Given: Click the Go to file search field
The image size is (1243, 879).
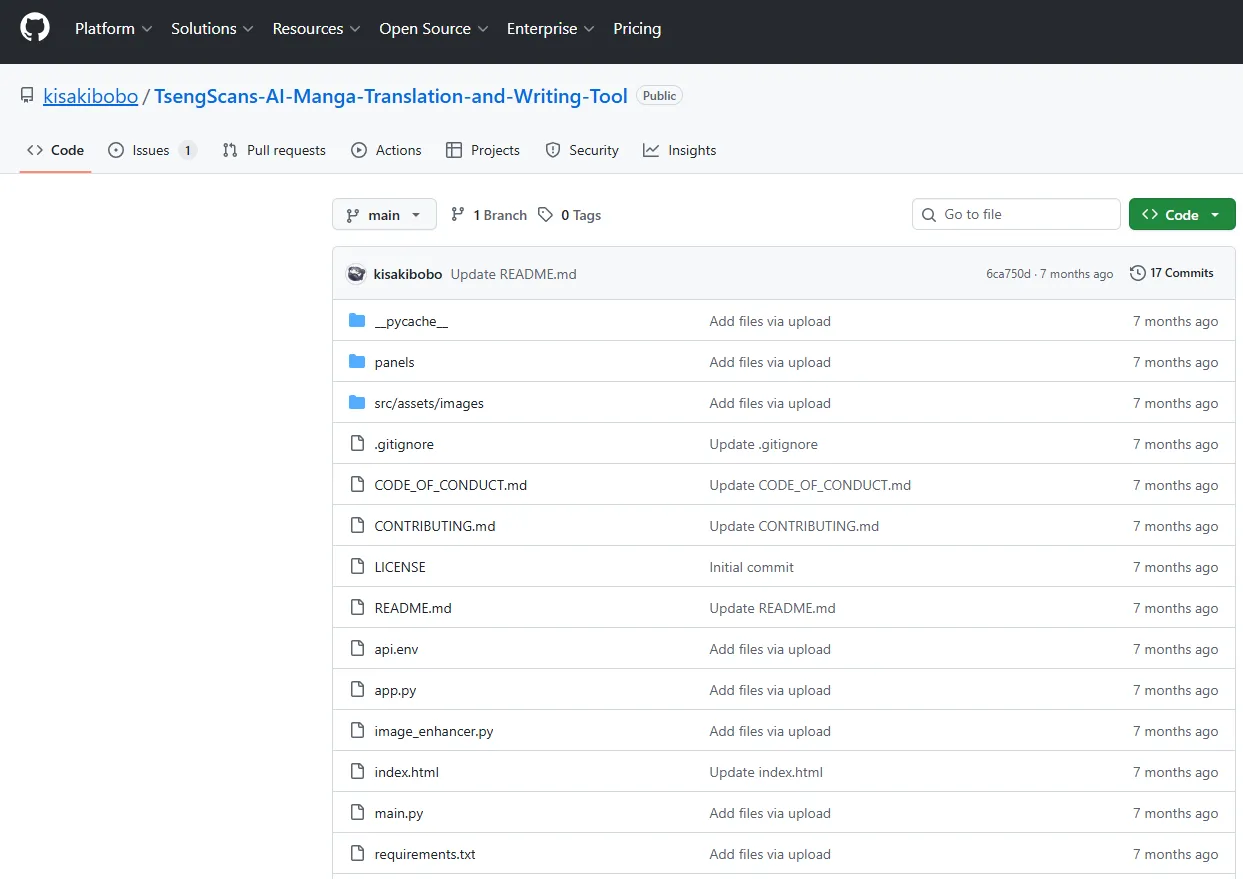Looking at the screenshot, I should point(1016,214).
